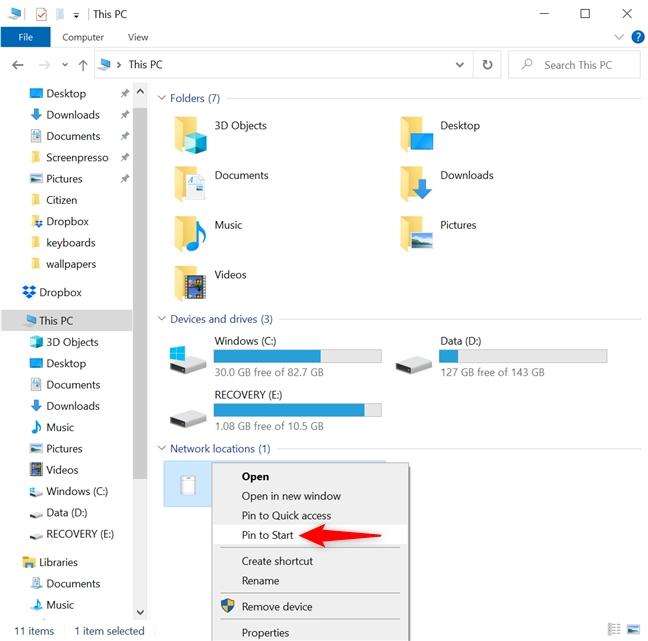Select This PC in the navigation pane
The image size is (648, 641).
67,320
